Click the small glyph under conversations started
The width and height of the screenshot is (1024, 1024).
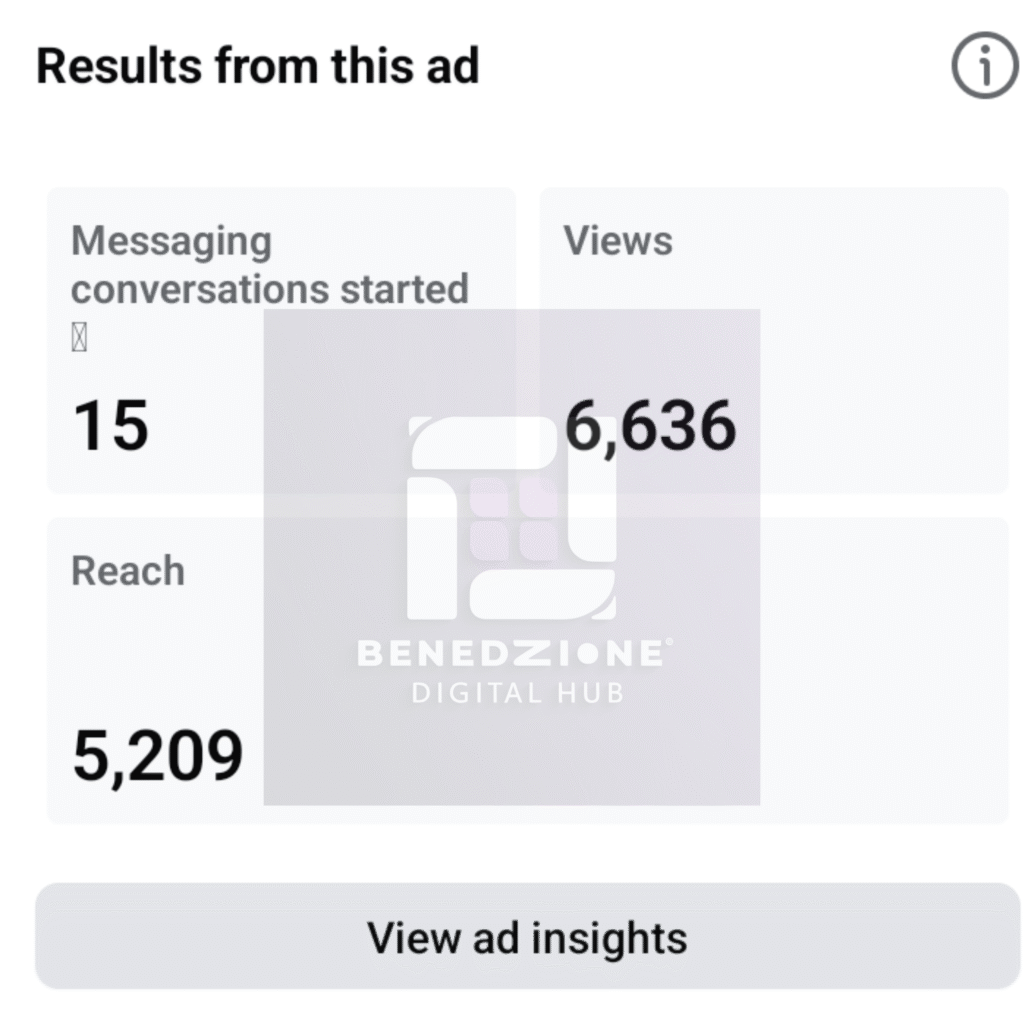[80, 341]
